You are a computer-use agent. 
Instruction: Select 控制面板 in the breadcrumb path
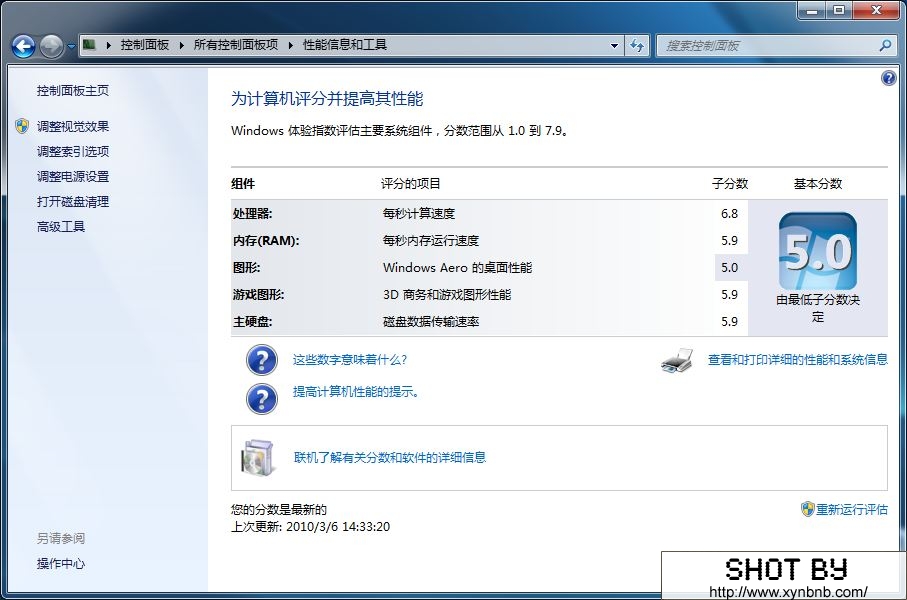[x=145, y=45]
